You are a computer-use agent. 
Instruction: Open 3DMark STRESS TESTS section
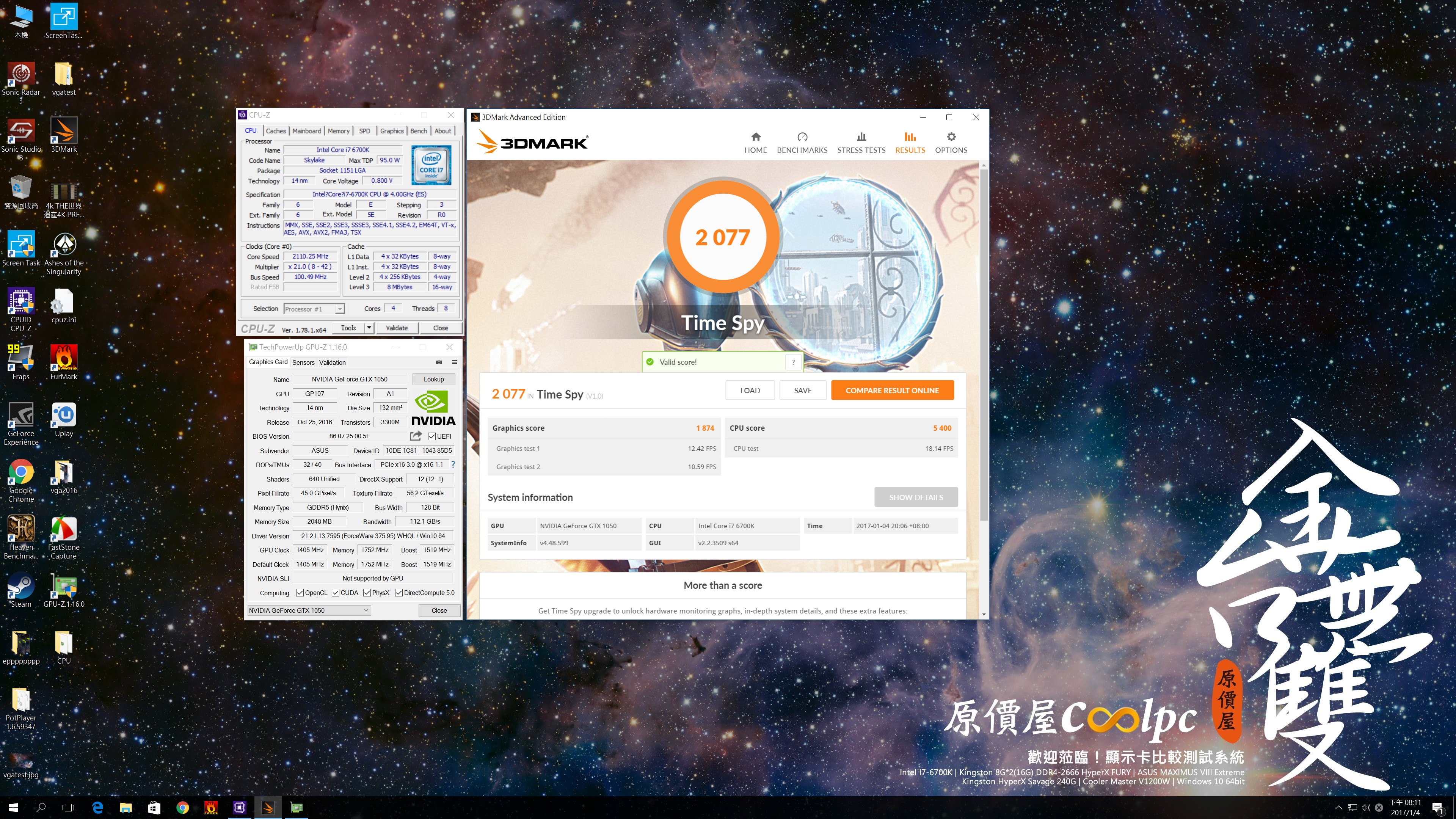pos(861,143)
